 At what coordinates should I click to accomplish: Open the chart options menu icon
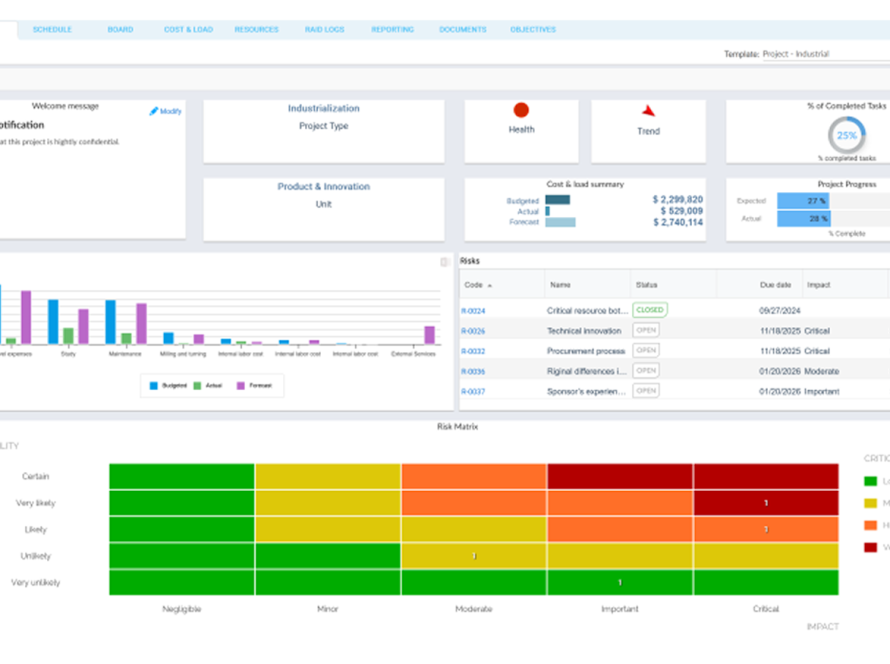click(444, 262)
